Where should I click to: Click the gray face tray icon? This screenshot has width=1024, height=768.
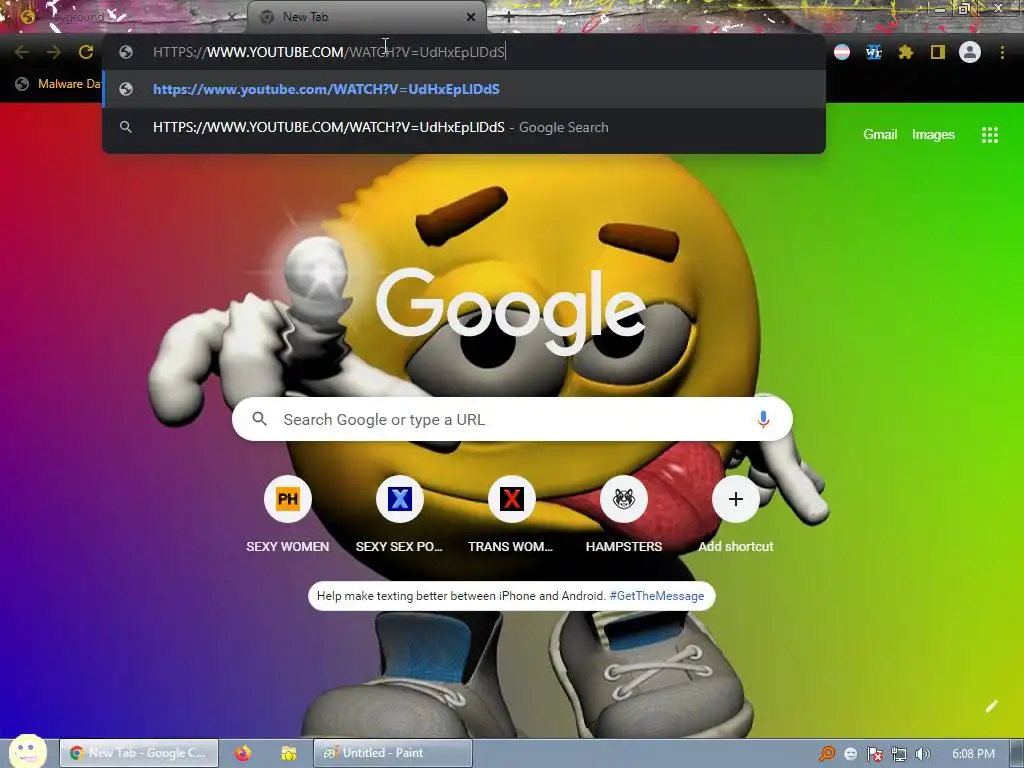click(850, 754)
